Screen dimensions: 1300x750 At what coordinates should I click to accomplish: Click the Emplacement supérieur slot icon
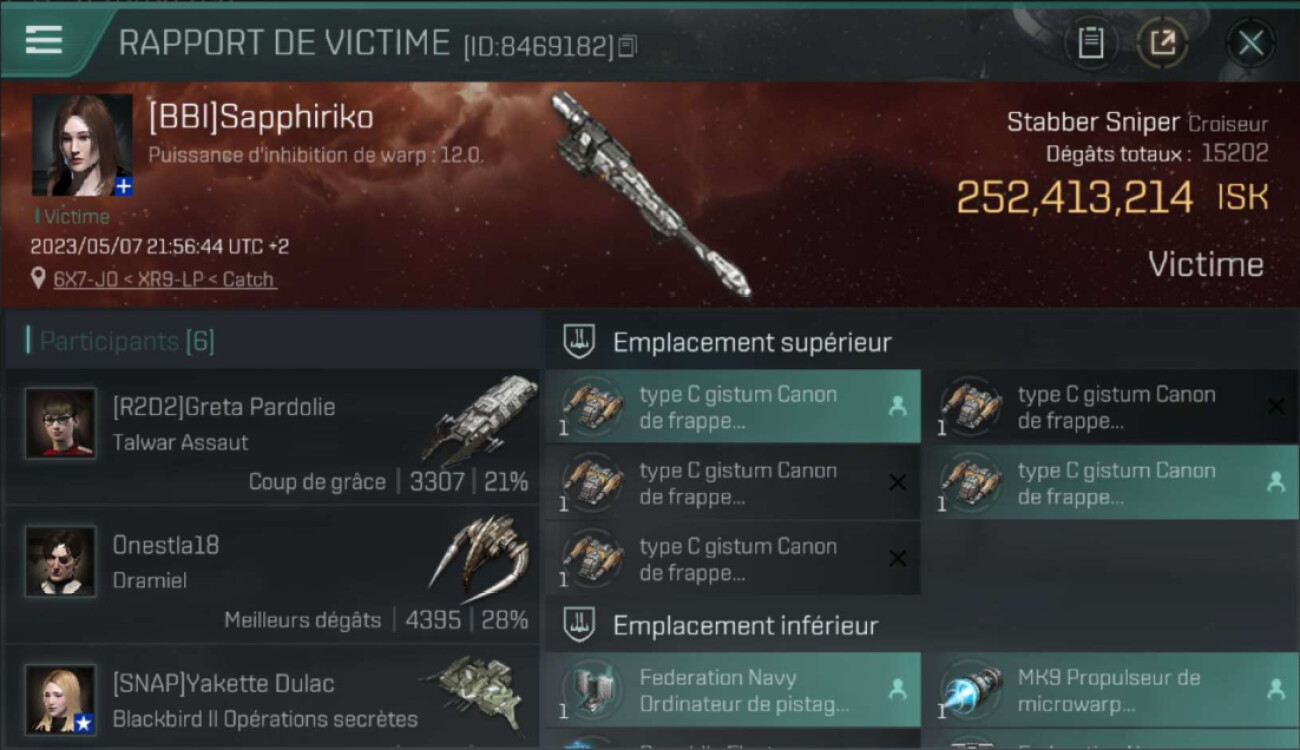tap(579, 342)
